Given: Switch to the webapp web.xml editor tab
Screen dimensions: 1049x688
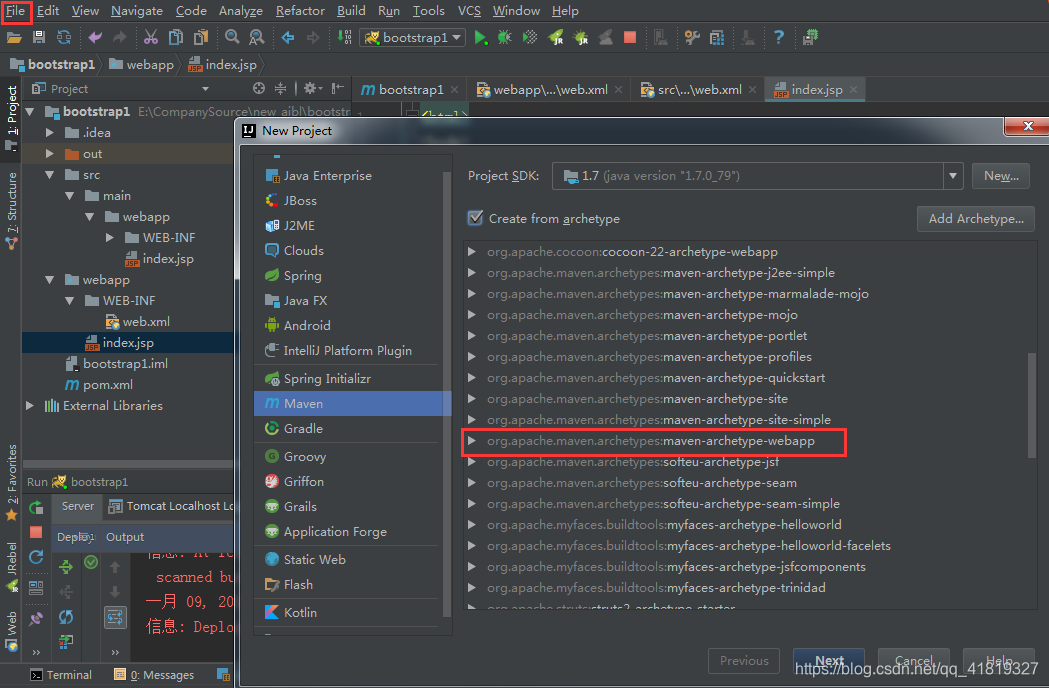Looking at the screenshot, I should point(549,90).
